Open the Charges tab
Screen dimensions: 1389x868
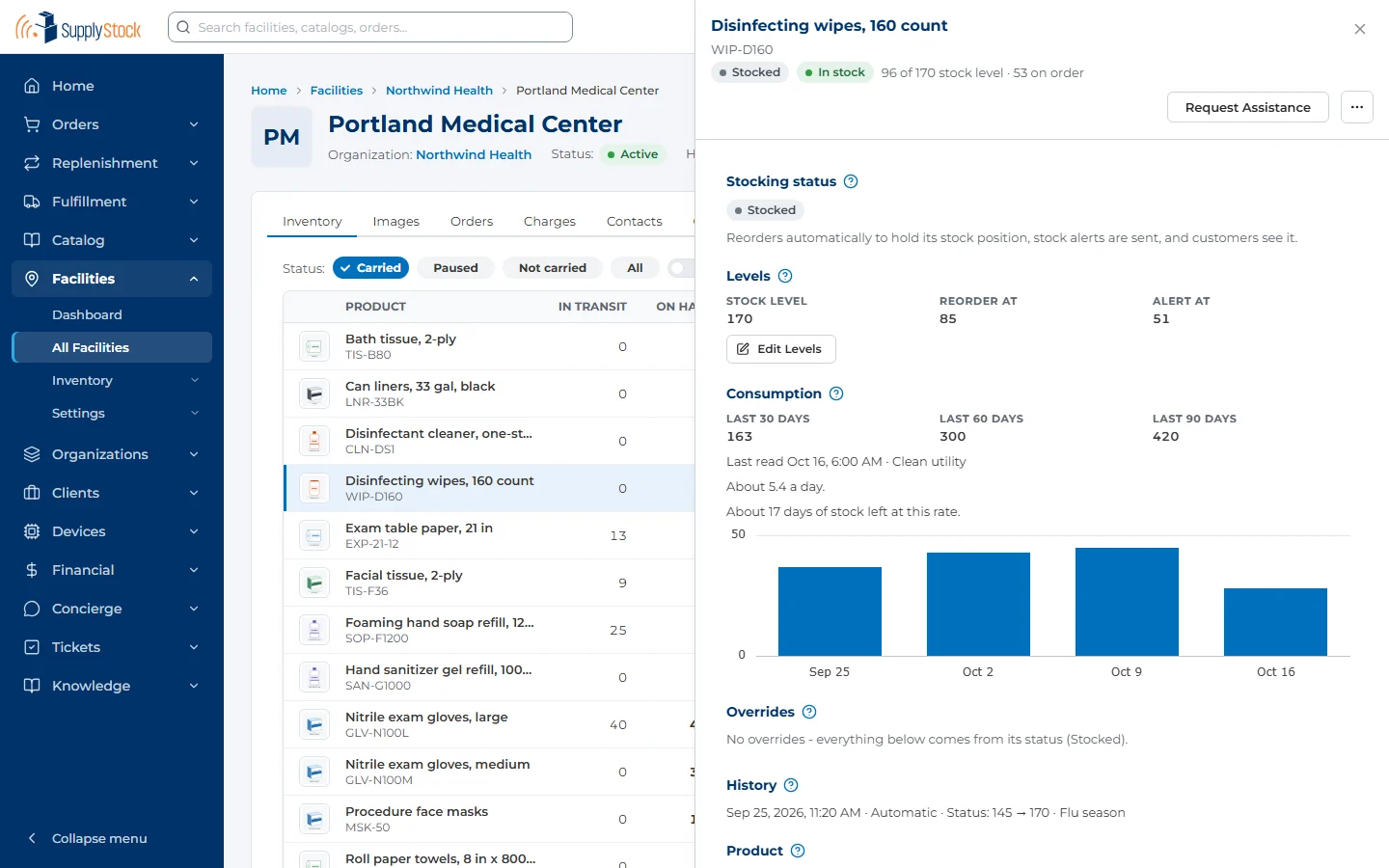pos(550,221)
